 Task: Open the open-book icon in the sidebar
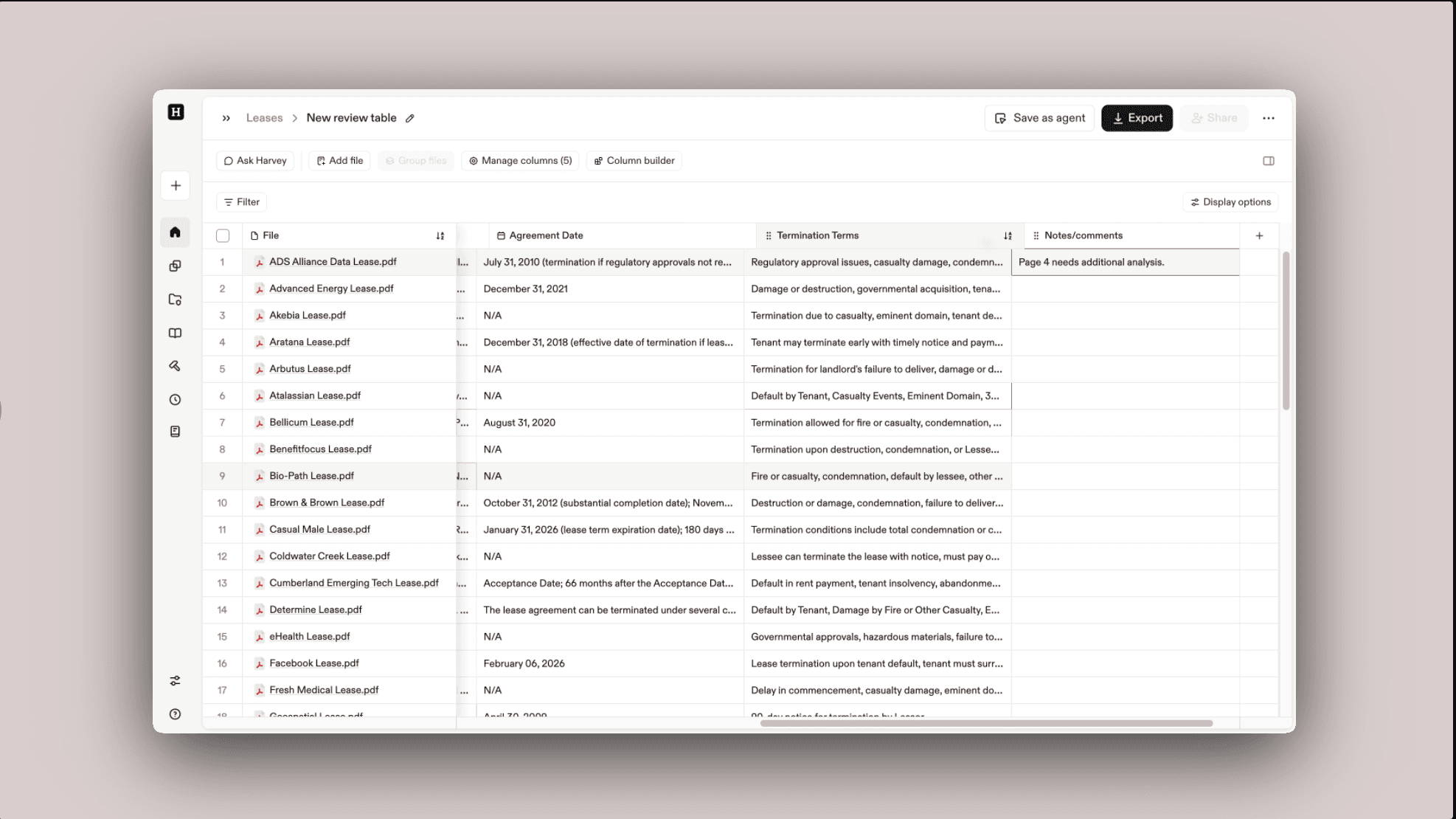(x=175, y=334)
